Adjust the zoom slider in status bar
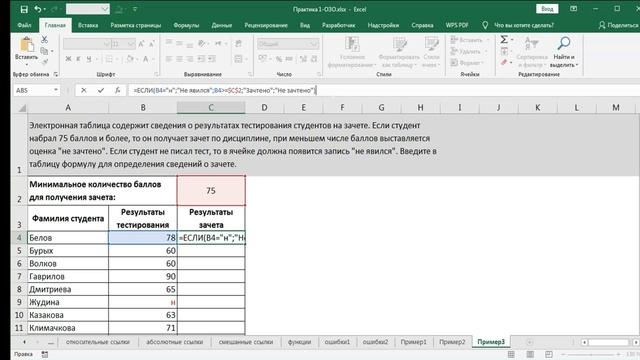Image resolution: width=640 pixels, height=360 pixels. [x=591, y=354]
